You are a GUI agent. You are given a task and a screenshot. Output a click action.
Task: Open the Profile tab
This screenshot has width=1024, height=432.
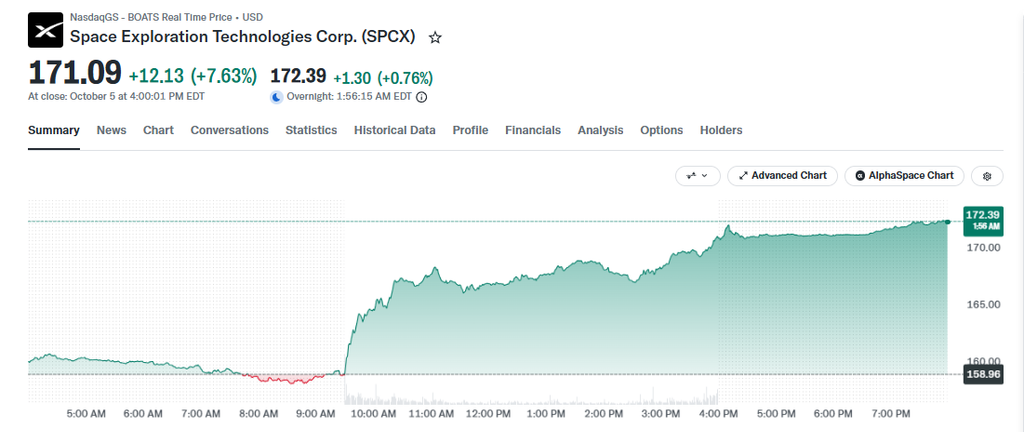coord(471,131)
